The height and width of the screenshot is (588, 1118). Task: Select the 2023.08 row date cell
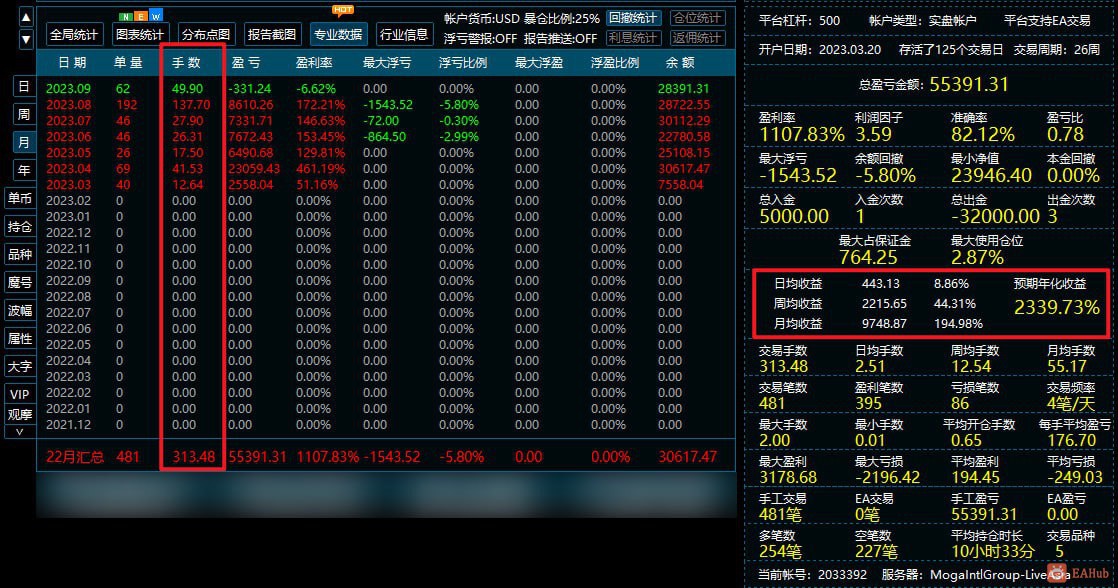pyautogui.click(x=68, y=105)
